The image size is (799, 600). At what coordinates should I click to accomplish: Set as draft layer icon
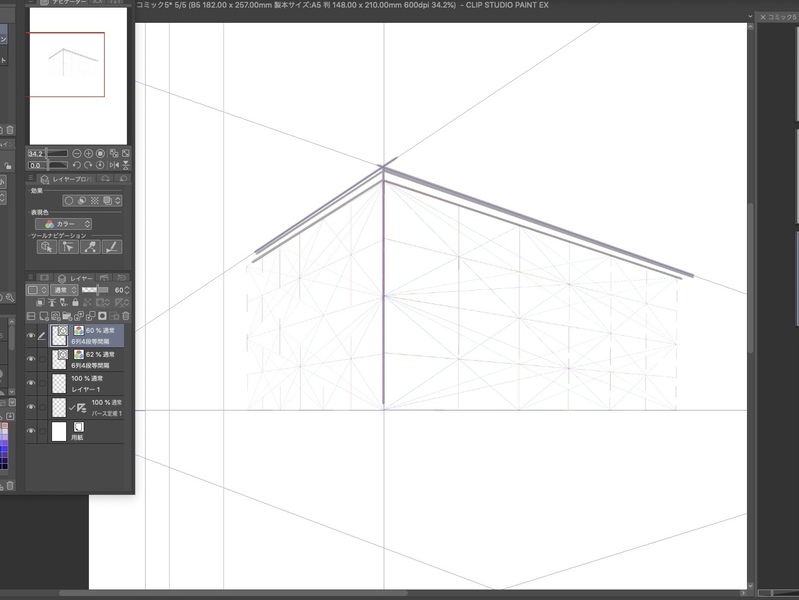click(63, 302)
